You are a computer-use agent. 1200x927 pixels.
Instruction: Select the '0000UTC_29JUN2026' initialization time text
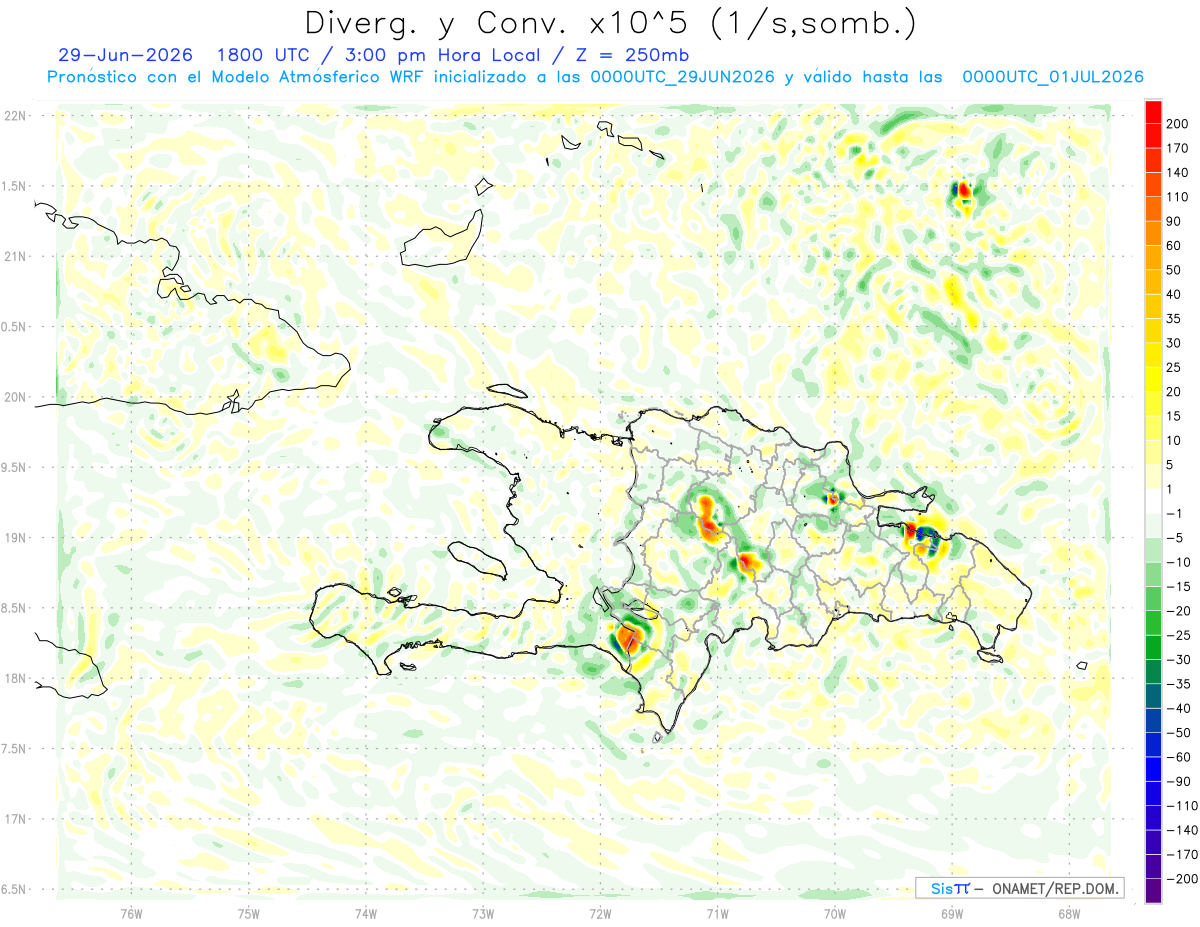click(682, 77)
